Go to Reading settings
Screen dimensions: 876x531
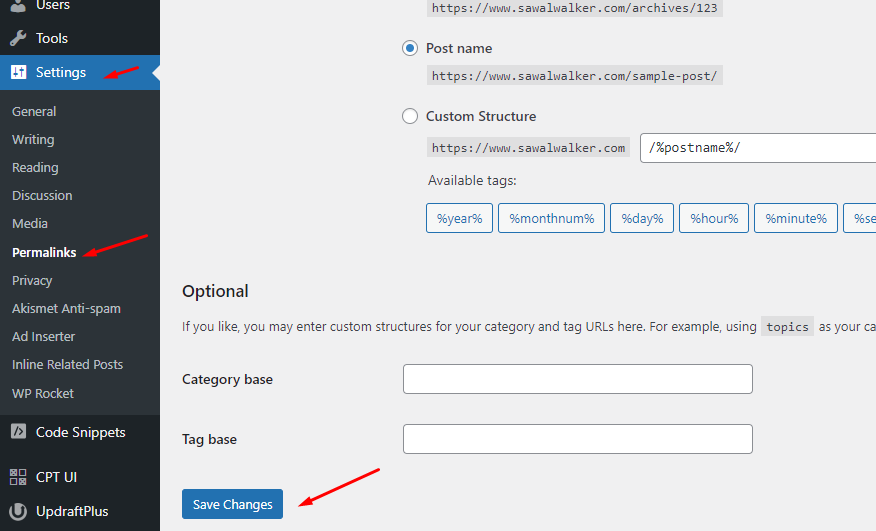[35, 167]
